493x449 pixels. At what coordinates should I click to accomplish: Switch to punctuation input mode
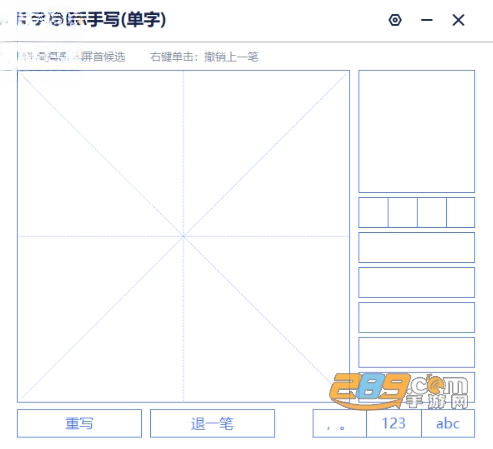(x=339, y=423)
